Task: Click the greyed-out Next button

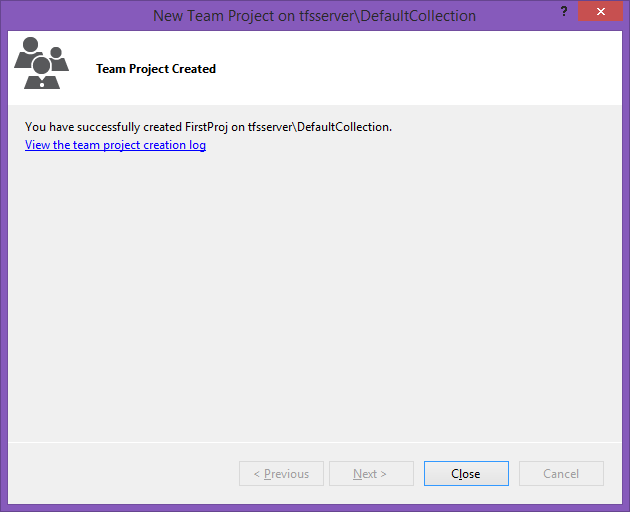Action: click(x=371, y=473)
